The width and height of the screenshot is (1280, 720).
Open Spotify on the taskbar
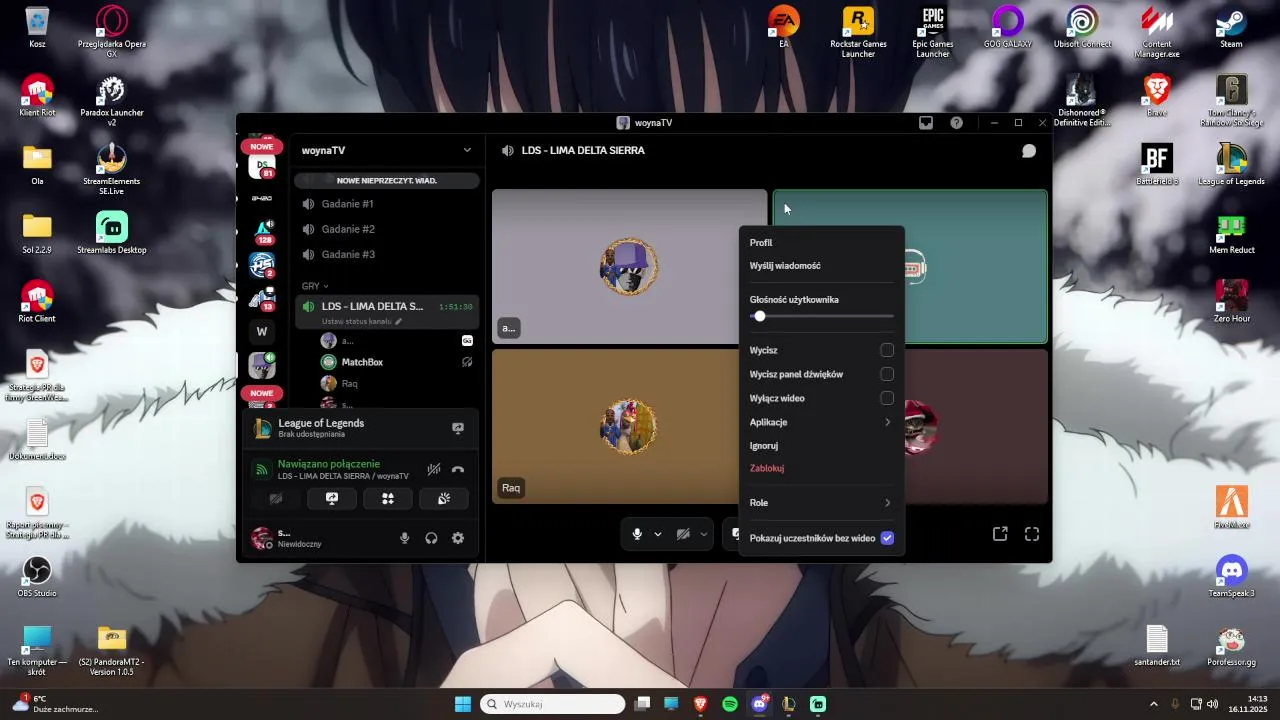tap(730, 704)
